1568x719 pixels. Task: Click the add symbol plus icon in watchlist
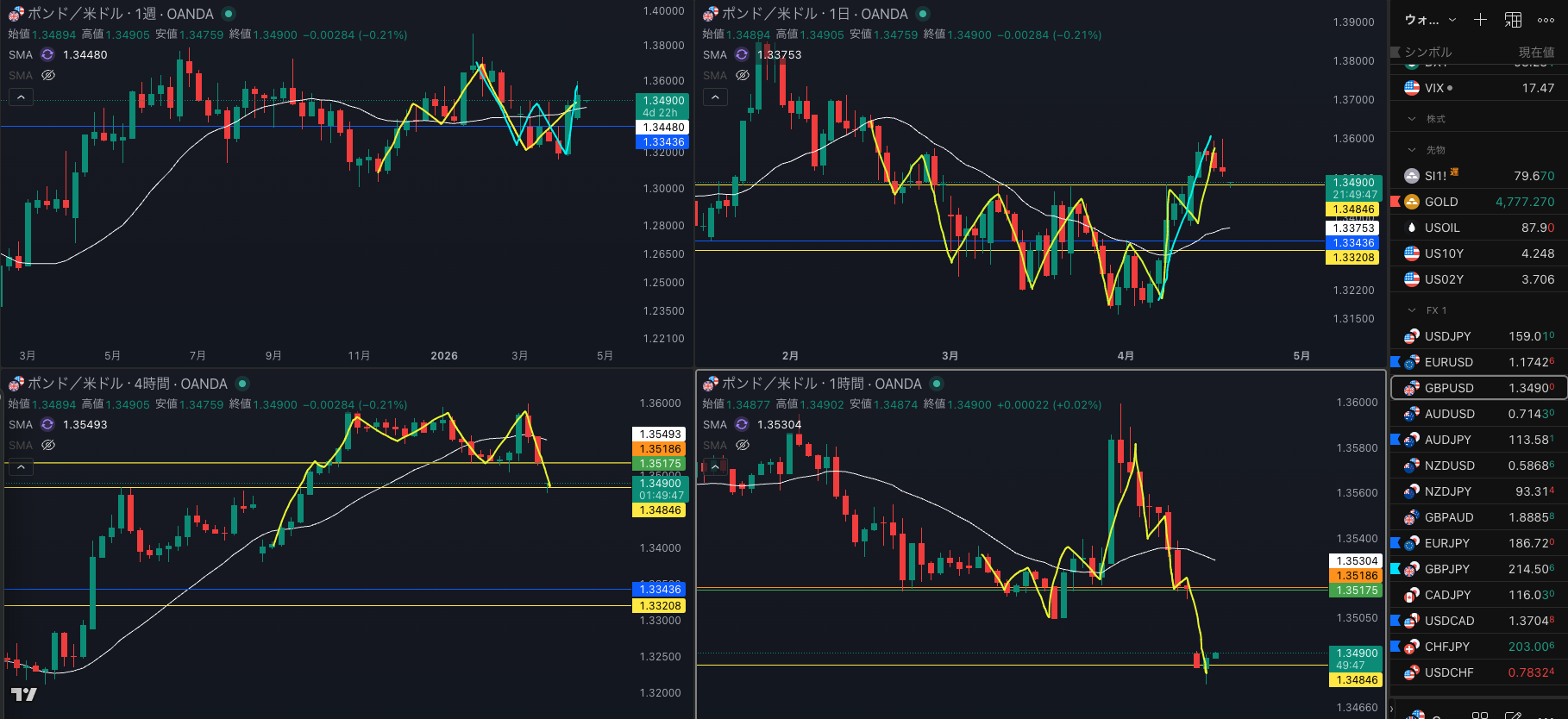[1480, 19]
